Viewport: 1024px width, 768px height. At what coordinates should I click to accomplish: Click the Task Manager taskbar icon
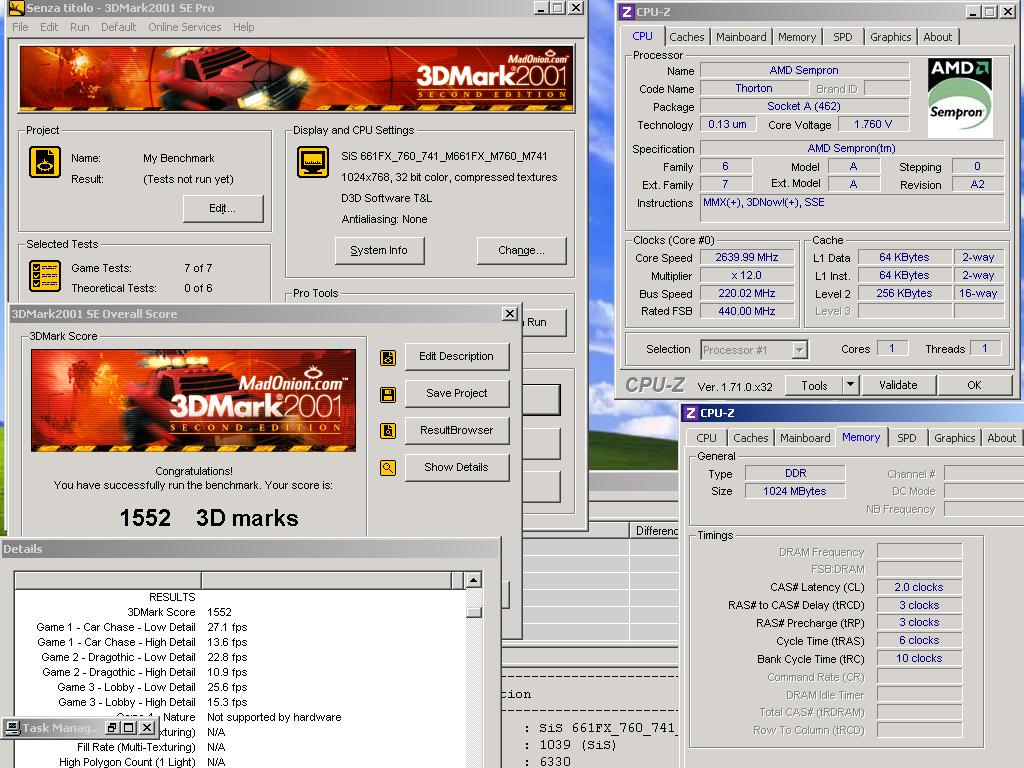point(12,728)
